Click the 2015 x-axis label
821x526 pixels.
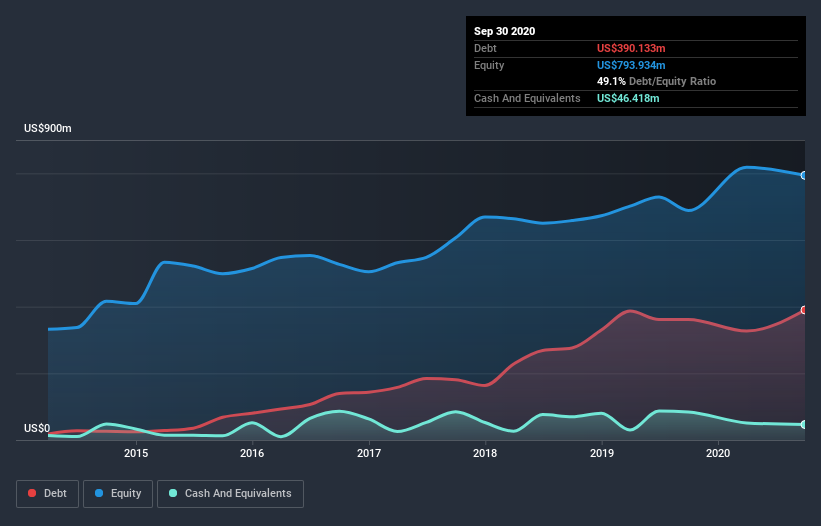[136, 453]
